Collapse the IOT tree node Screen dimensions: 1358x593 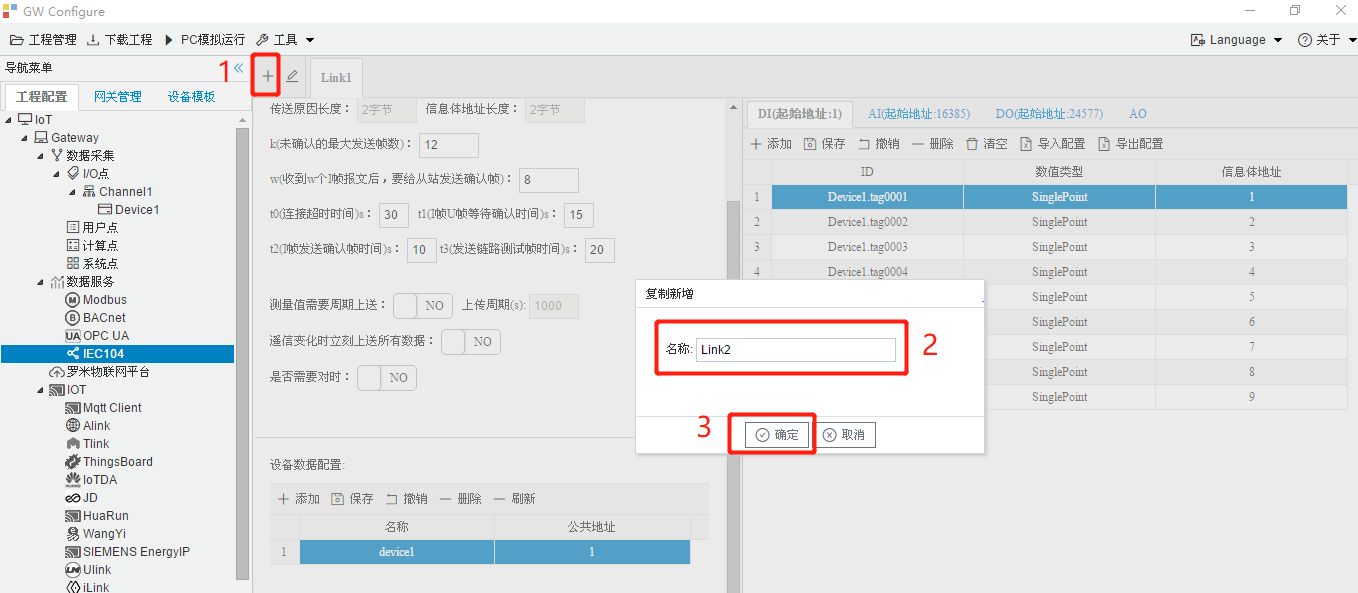pos(41,390)
